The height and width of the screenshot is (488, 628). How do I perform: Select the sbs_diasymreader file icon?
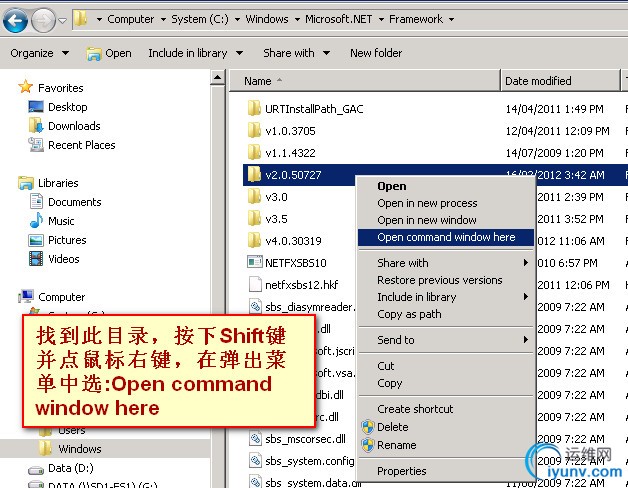click(255, 307)
